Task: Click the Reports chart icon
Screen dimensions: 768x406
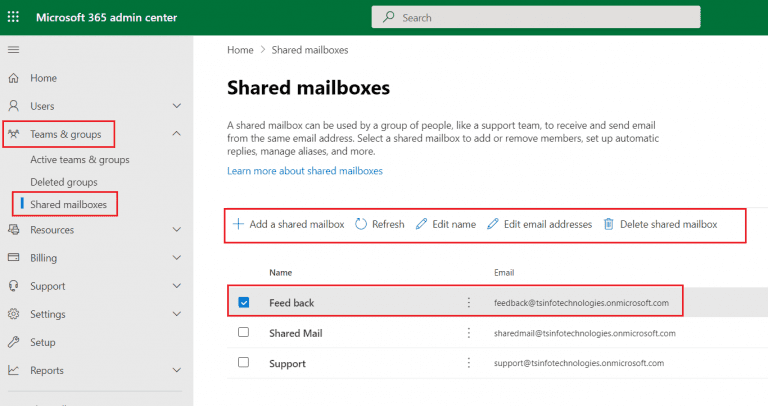Action: tap(14, 370)
